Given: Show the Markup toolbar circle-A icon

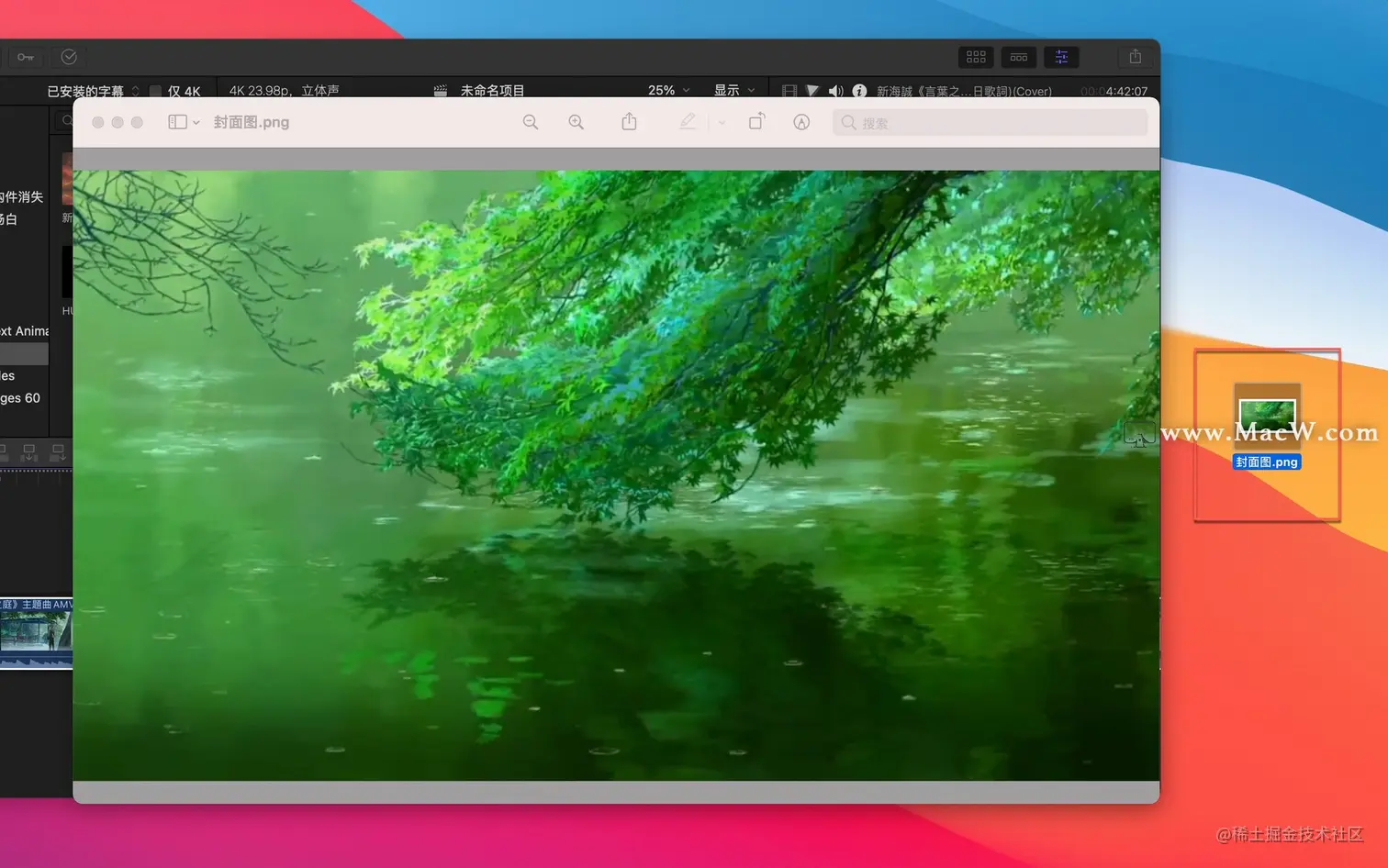Looking at the screenshot, I should pyautogui.click(x=801, y=122).
